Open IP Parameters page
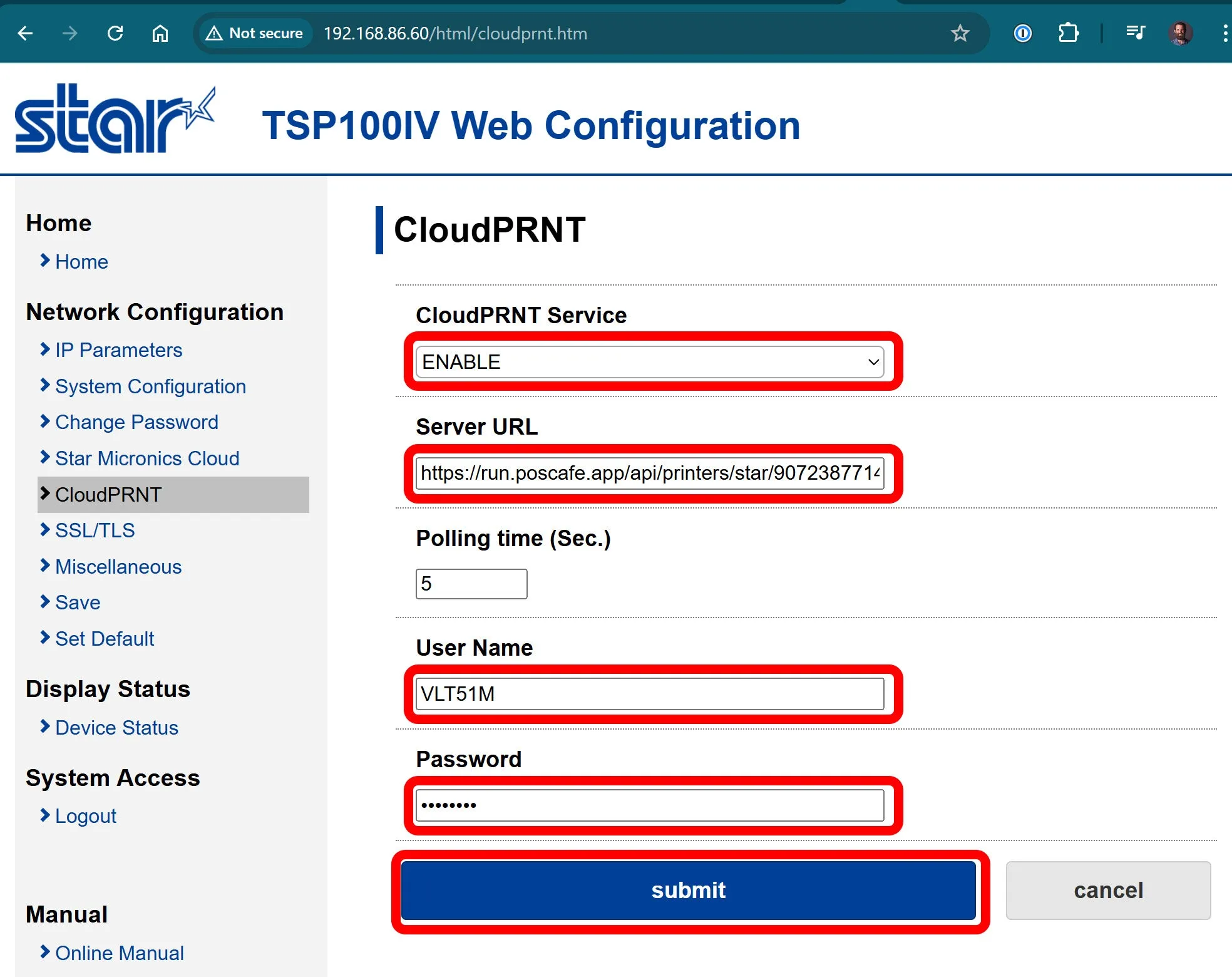This screenshot has width=1232, height=977. pyautogui.click(x=118, y=350)
